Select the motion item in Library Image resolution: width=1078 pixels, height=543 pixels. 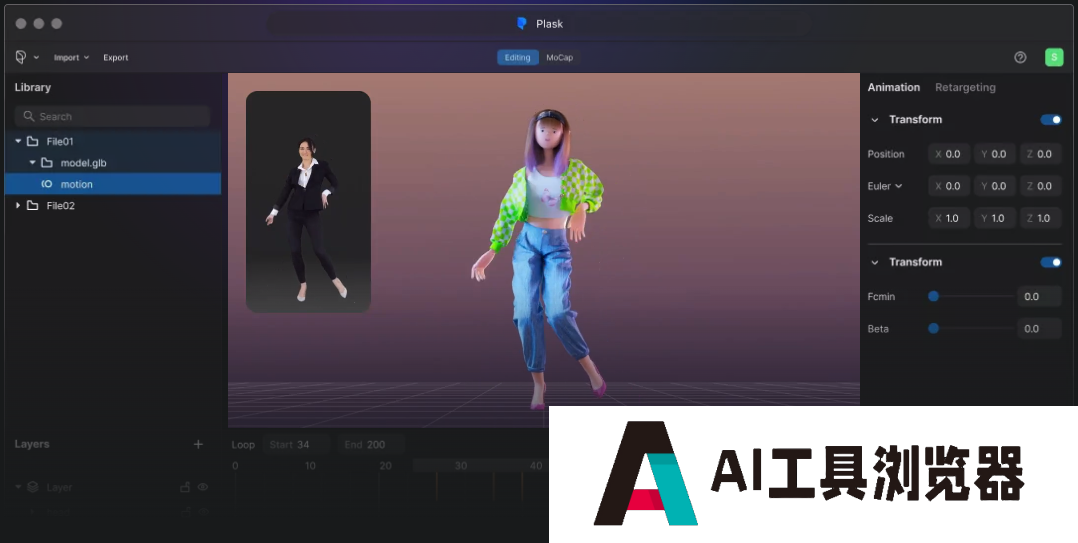point(113,184)
